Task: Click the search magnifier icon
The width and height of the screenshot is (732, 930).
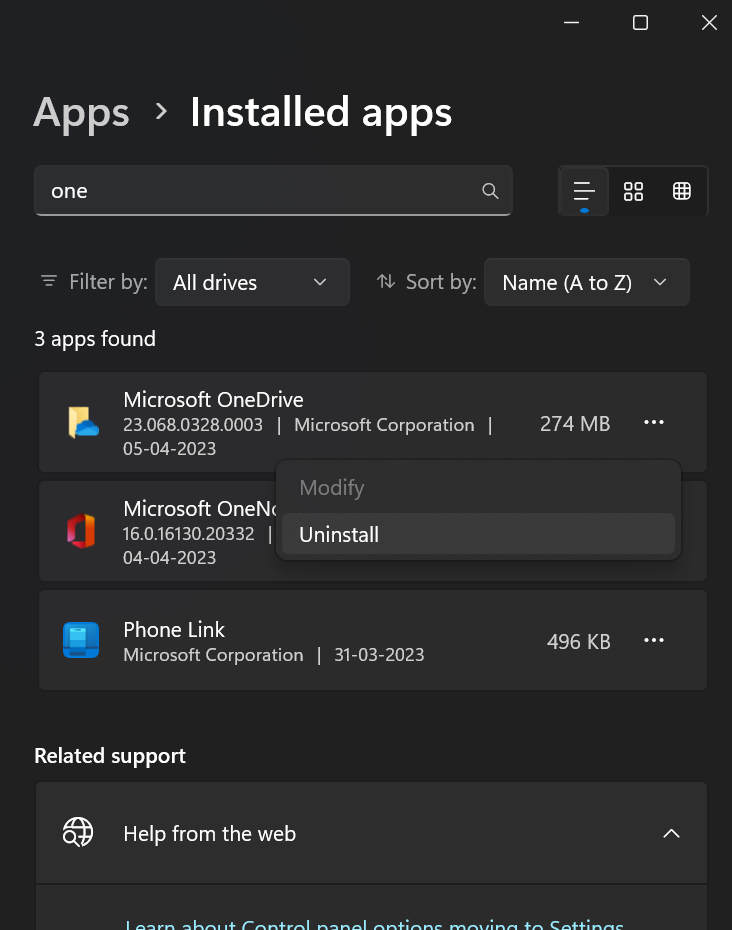Action: click(490, 191)
